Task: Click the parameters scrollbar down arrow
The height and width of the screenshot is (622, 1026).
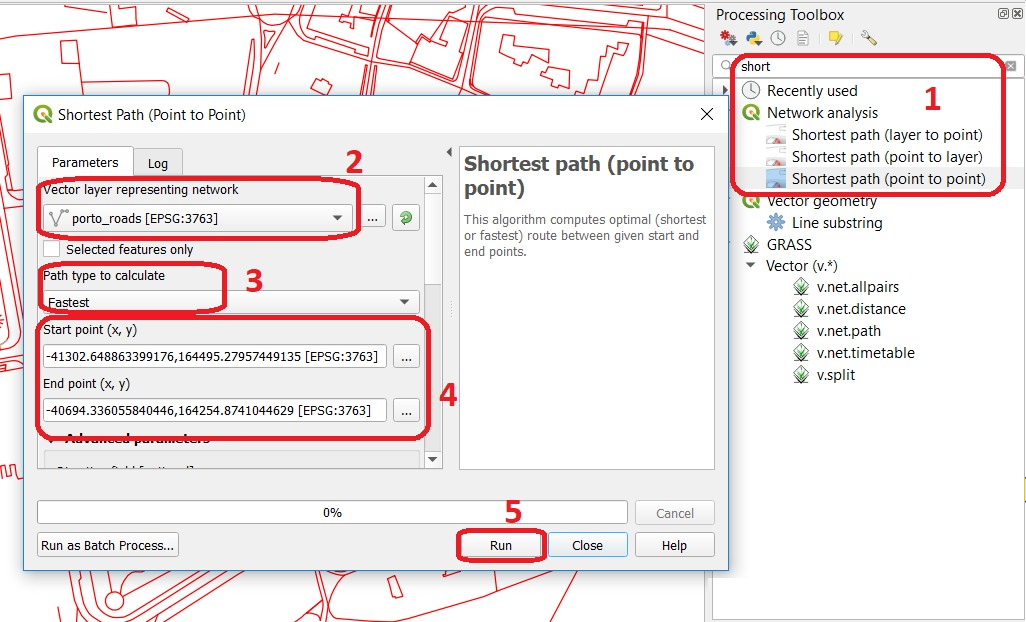Action: pos(433,460)
